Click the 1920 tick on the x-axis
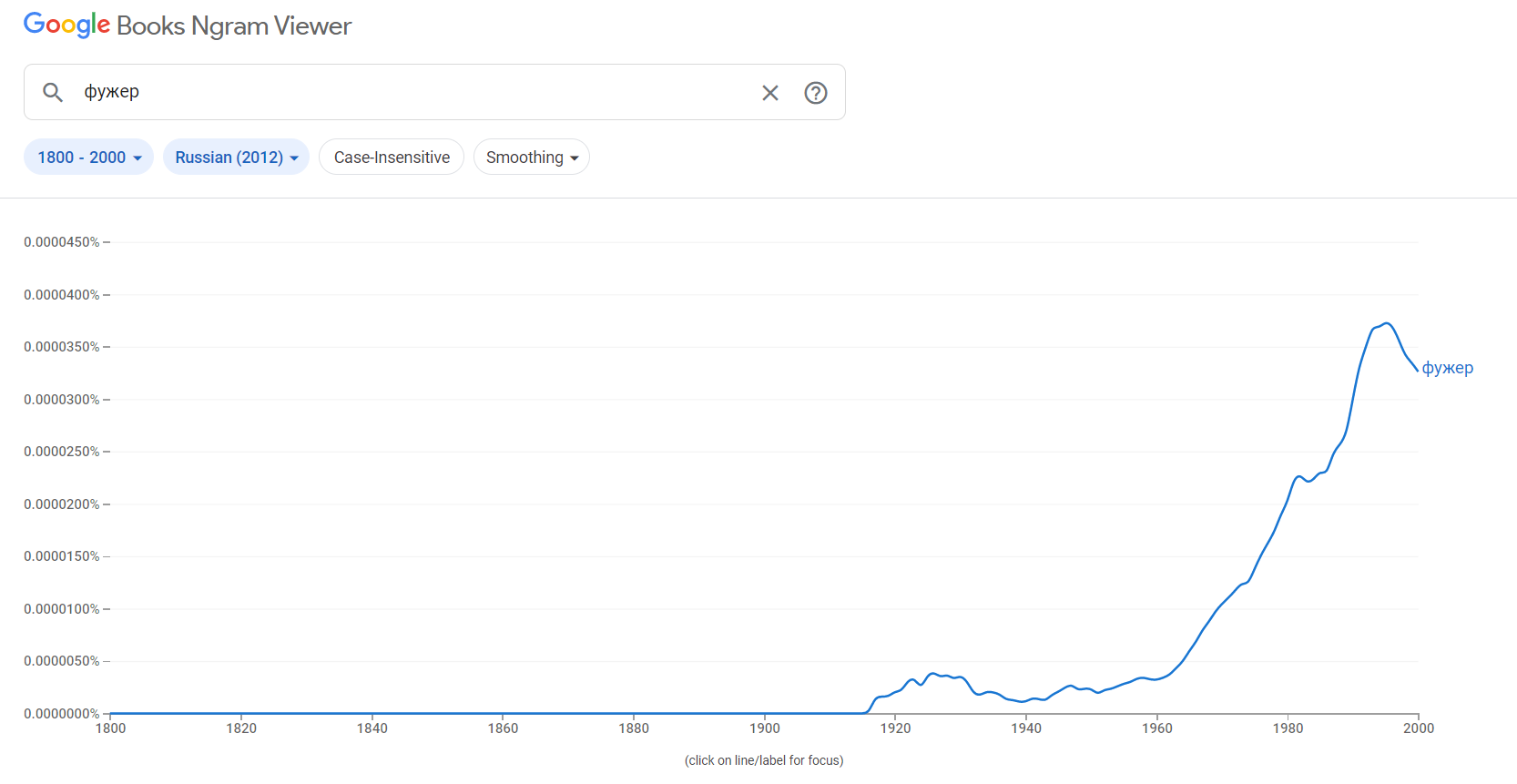The width and height of the screenshot is (1517, 784). [x=895, y=728]
